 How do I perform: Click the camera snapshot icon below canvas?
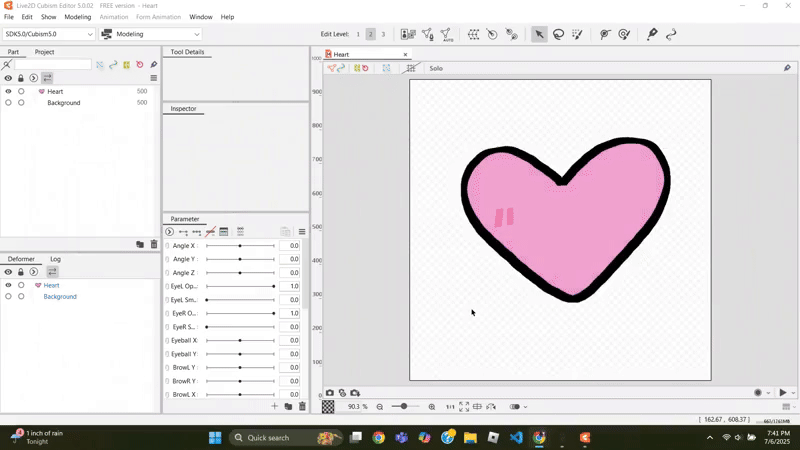pos(330,393)
